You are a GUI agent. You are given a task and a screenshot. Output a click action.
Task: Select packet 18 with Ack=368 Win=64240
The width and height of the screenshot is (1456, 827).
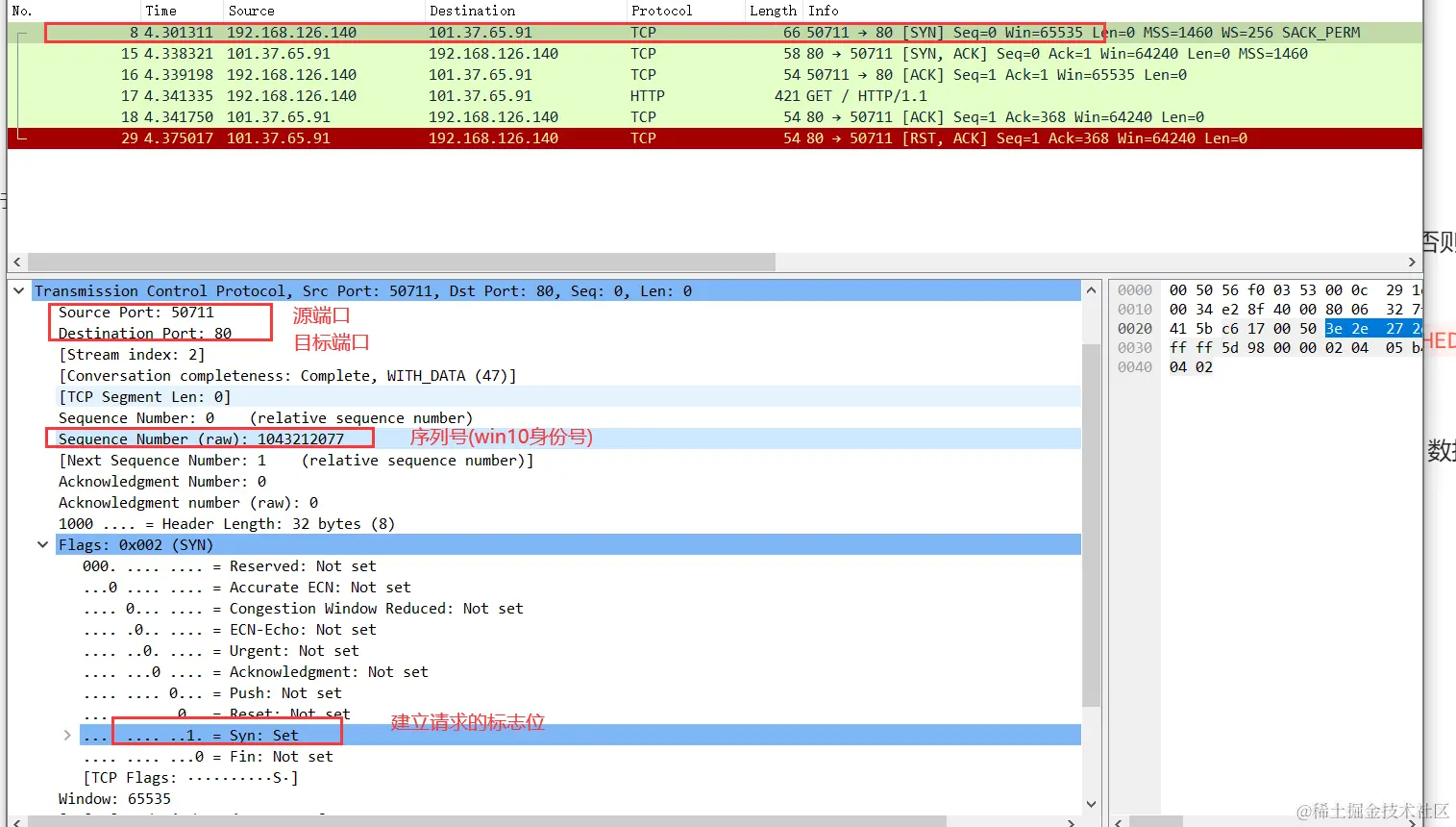715,116
